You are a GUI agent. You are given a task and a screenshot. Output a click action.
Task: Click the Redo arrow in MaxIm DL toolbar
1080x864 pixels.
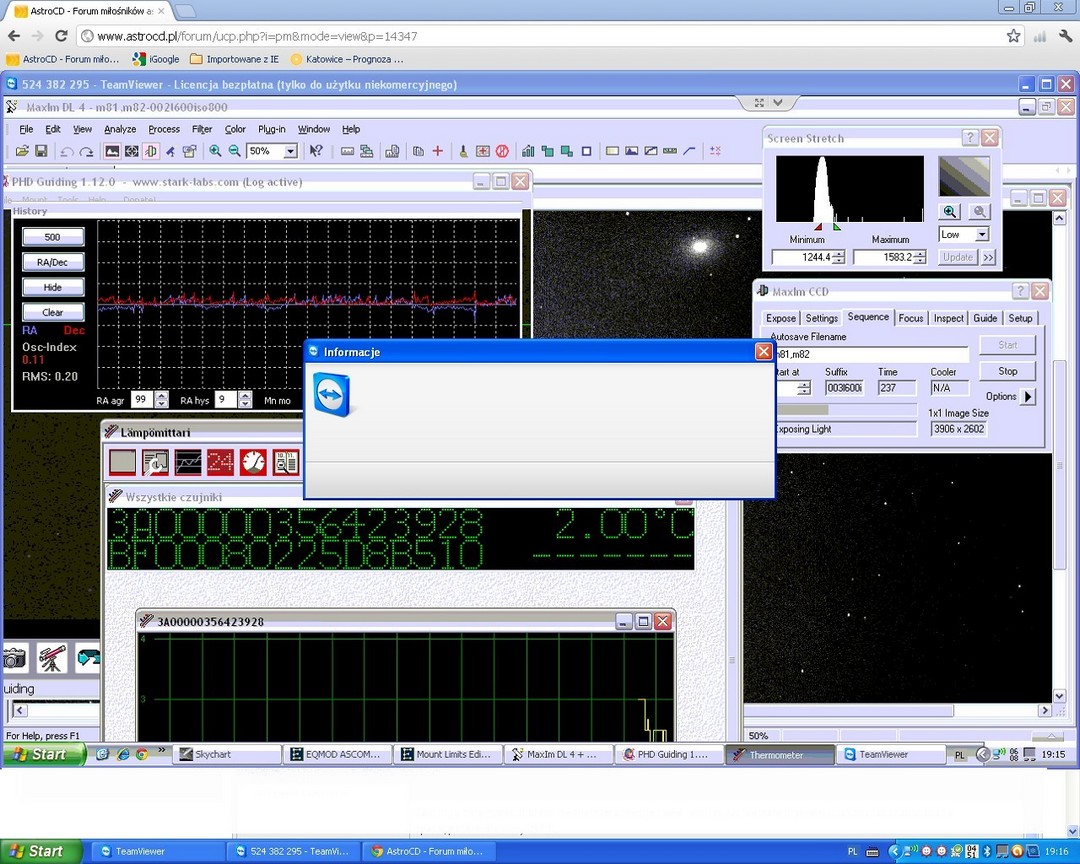click(86, 152)
